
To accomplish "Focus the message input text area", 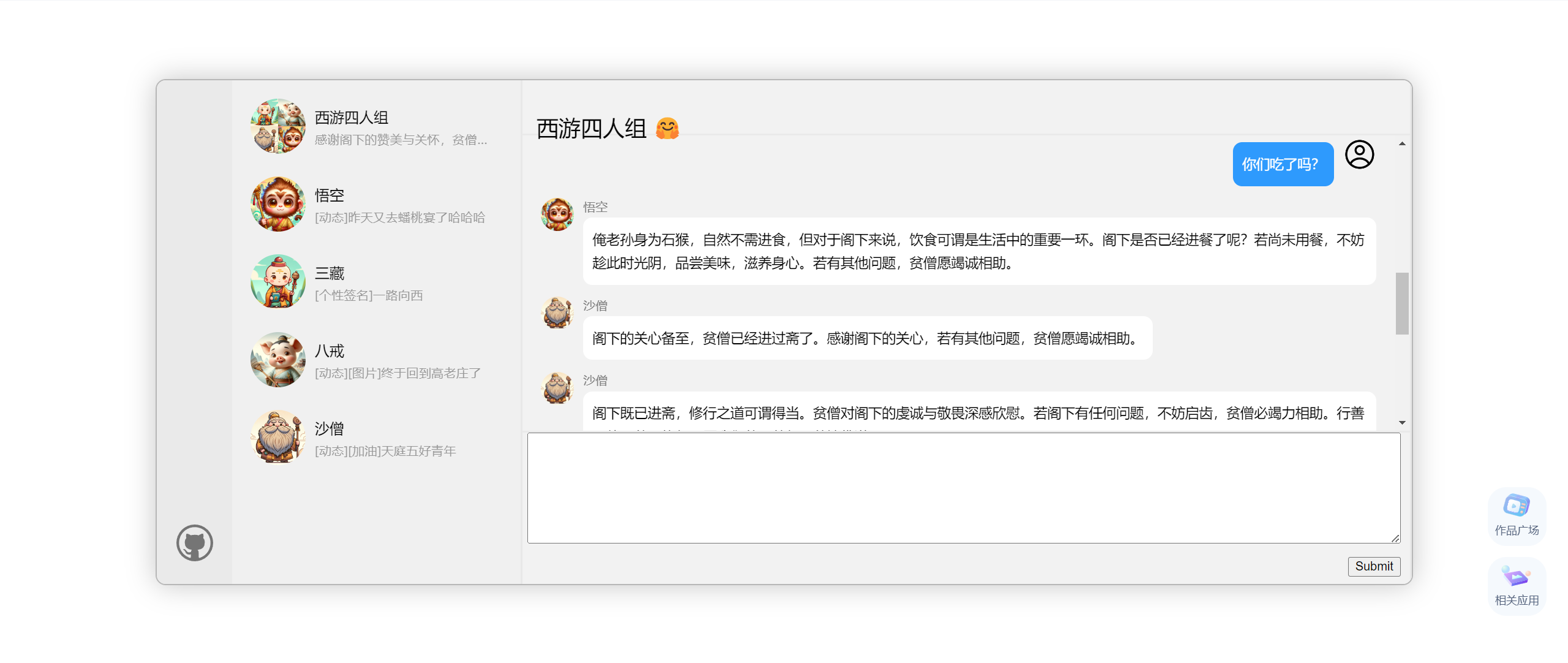I will point(963,488).
